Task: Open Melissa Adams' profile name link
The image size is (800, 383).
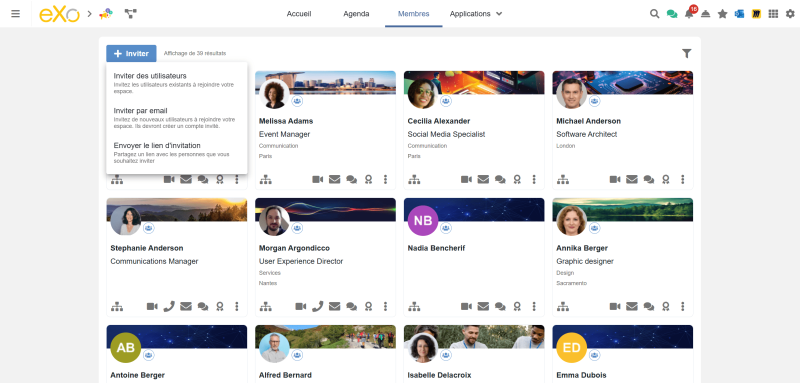Action: coord(286,121)
